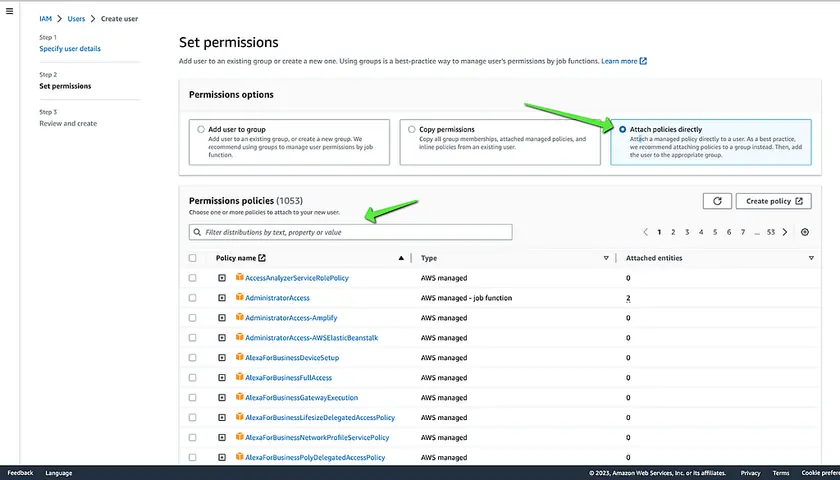
Task: Expand AlexaForBusinessGatewayExecution details
Action: (222, 398)
